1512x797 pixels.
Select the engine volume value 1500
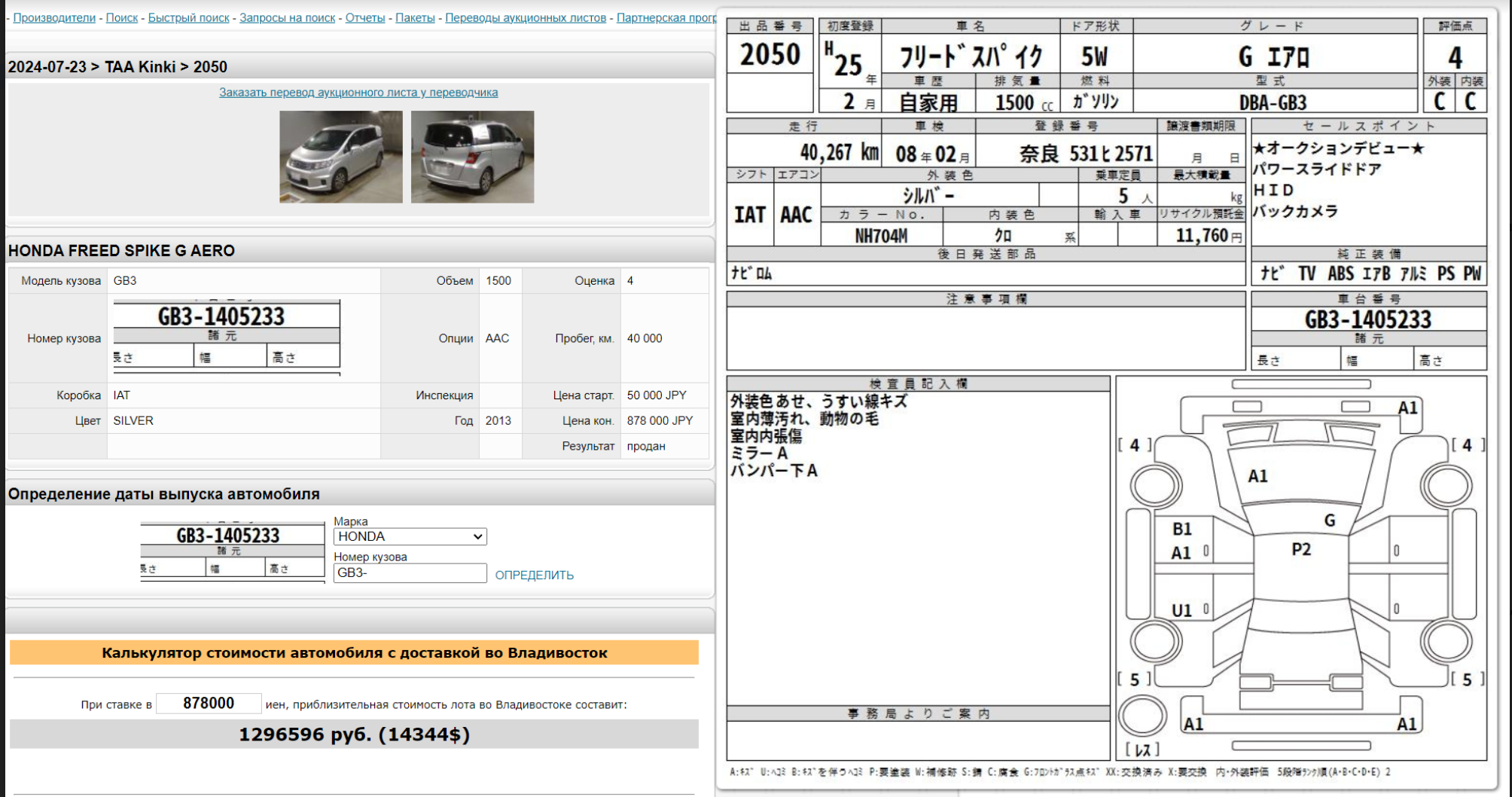click(x=498, y=280)
